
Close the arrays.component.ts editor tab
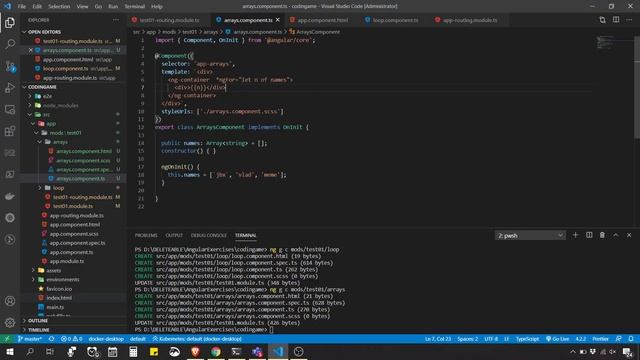pyautogui.click(x=278, y=20)
